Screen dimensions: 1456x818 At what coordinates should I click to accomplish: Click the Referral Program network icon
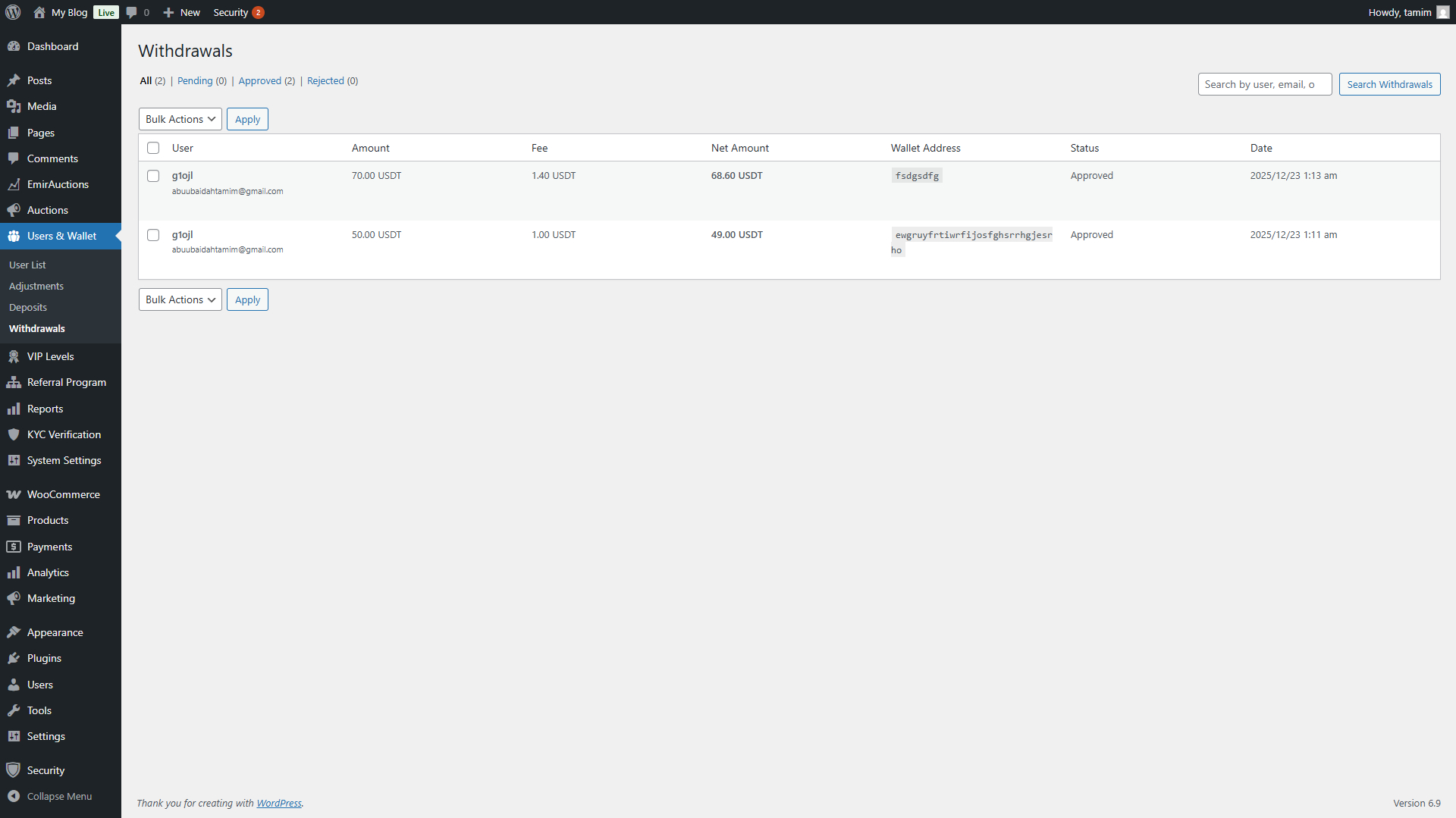click(x=14, y=382)
